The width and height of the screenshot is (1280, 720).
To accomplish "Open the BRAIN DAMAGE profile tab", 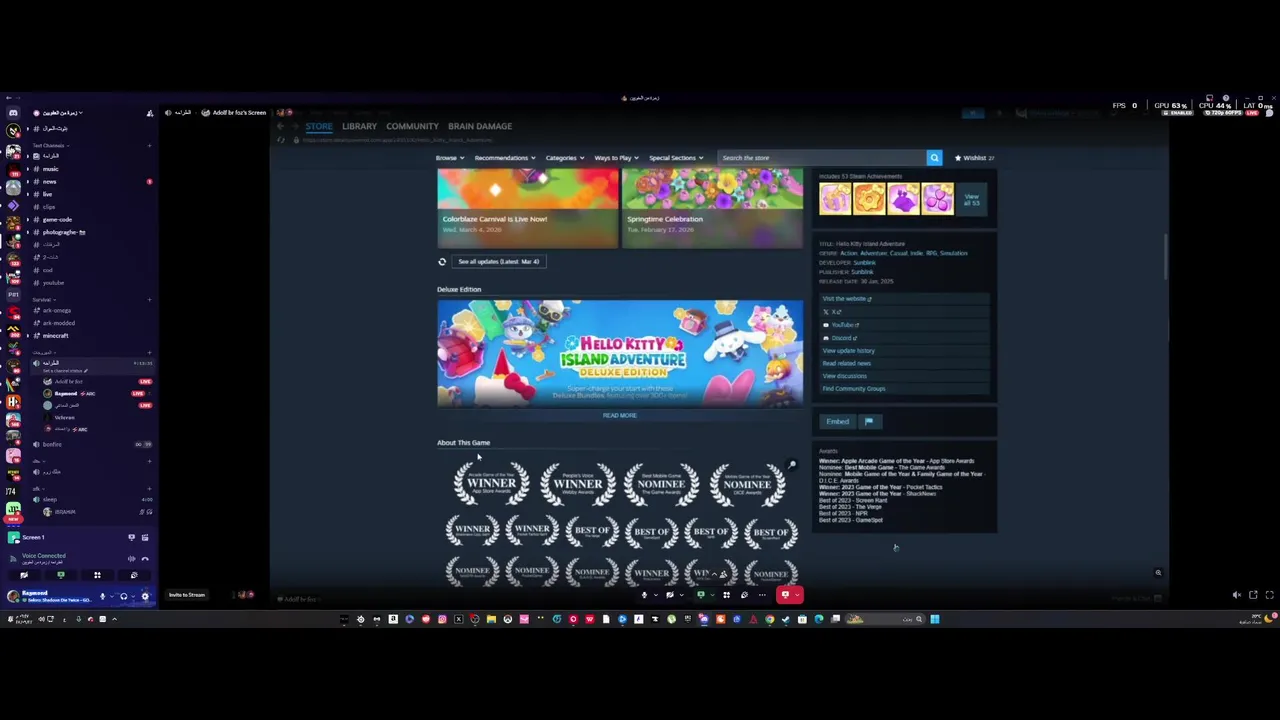I will (x=480, y=126).
